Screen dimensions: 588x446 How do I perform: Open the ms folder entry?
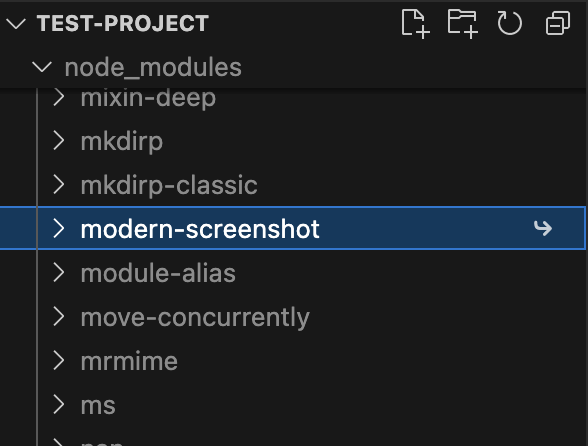click(x=294, y=404)
